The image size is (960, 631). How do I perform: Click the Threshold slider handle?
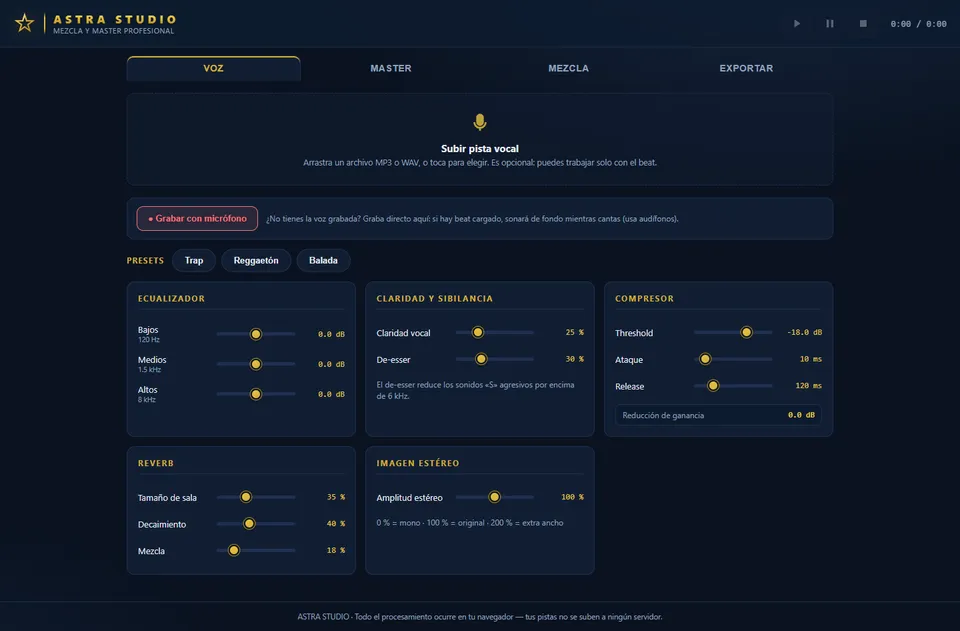click(746, 332)
